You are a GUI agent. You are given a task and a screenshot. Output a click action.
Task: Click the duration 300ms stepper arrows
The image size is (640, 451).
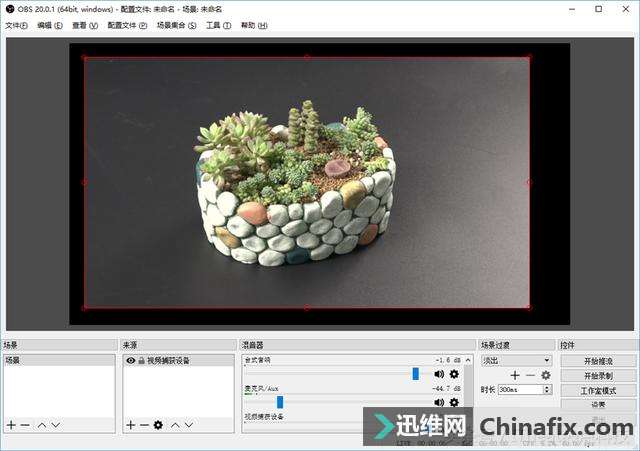coord(547,389)
